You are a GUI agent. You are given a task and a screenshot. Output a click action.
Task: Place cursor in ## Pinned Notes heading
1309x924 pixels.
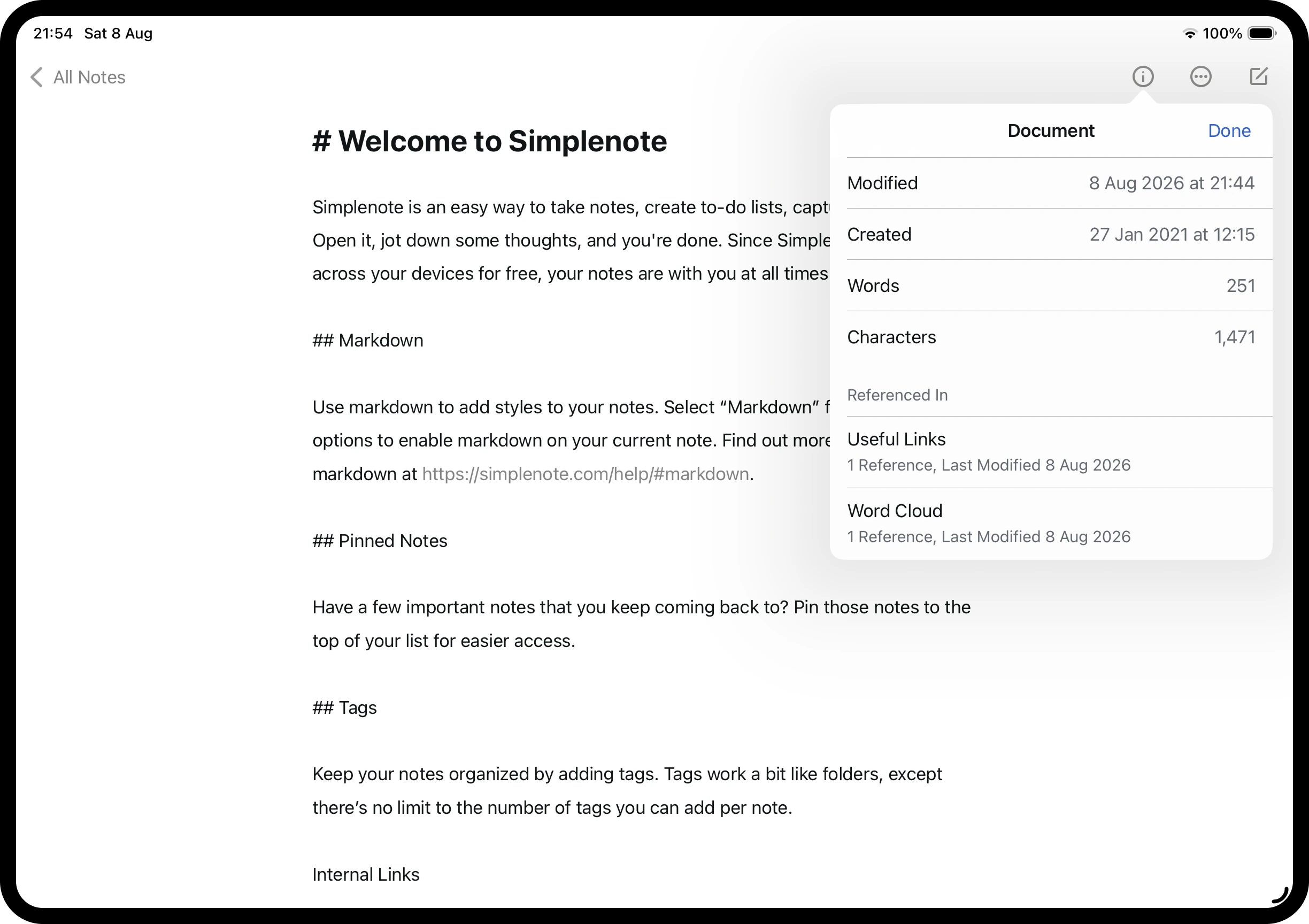point(380,541)
